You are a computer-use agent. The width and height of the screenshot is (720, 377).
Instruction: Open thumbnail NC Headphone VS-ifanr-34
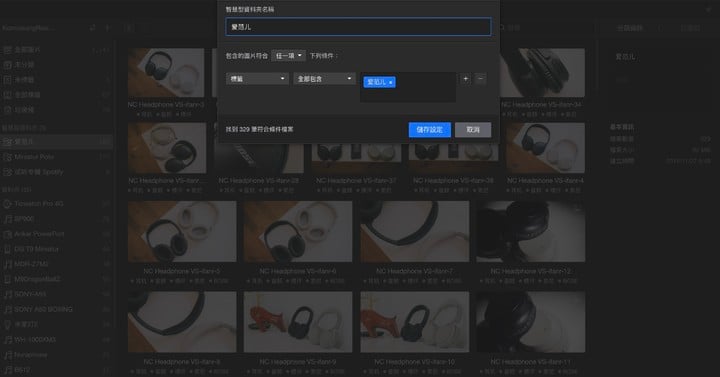(x=542, y=73)
